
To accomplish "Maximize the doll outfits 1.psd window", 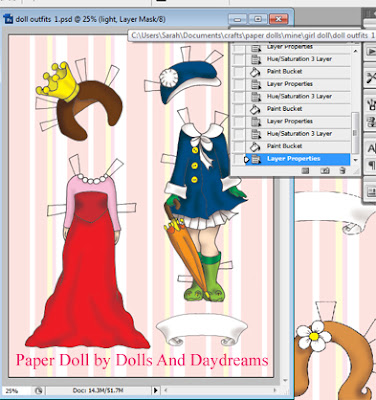I will pos(258,19).
